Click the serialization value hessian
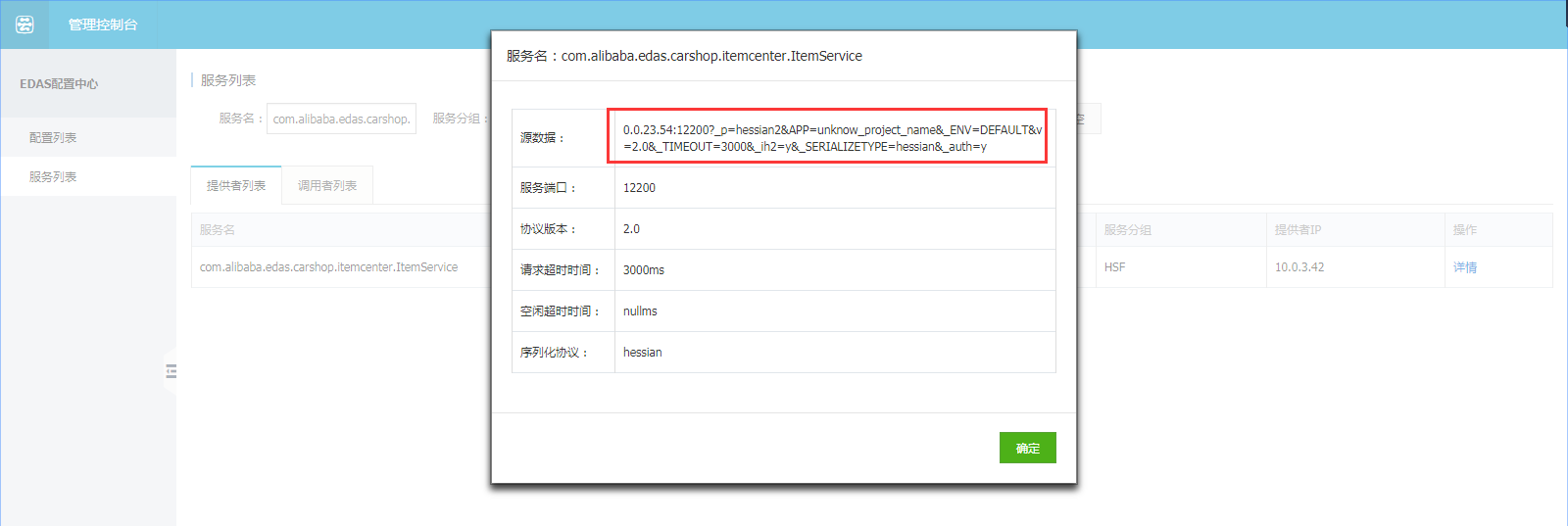 (643, 353)
